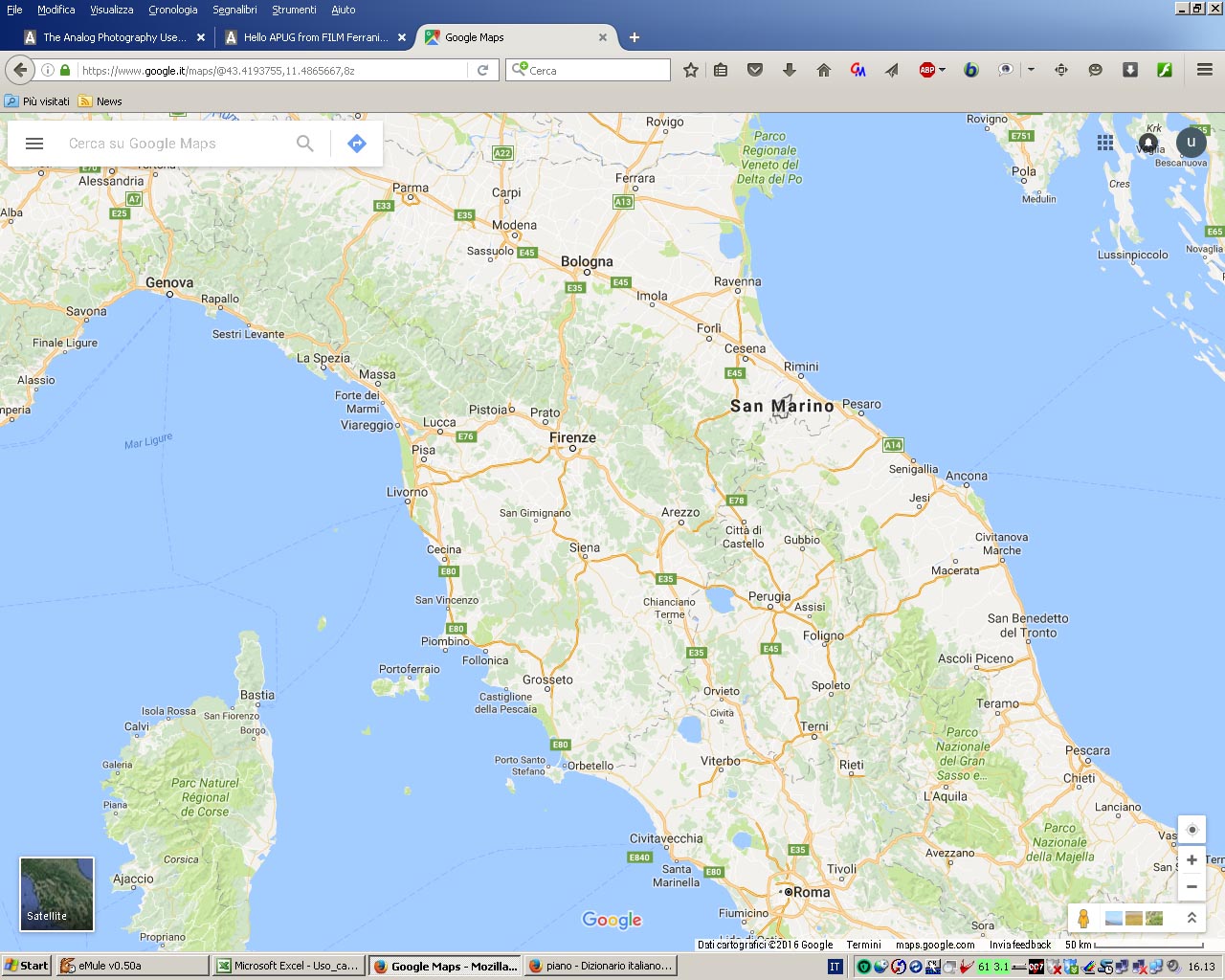The width and height of the screenshot is (1225, 980).
Task: Show site identity info icon
Action: [x=48, y=70]
